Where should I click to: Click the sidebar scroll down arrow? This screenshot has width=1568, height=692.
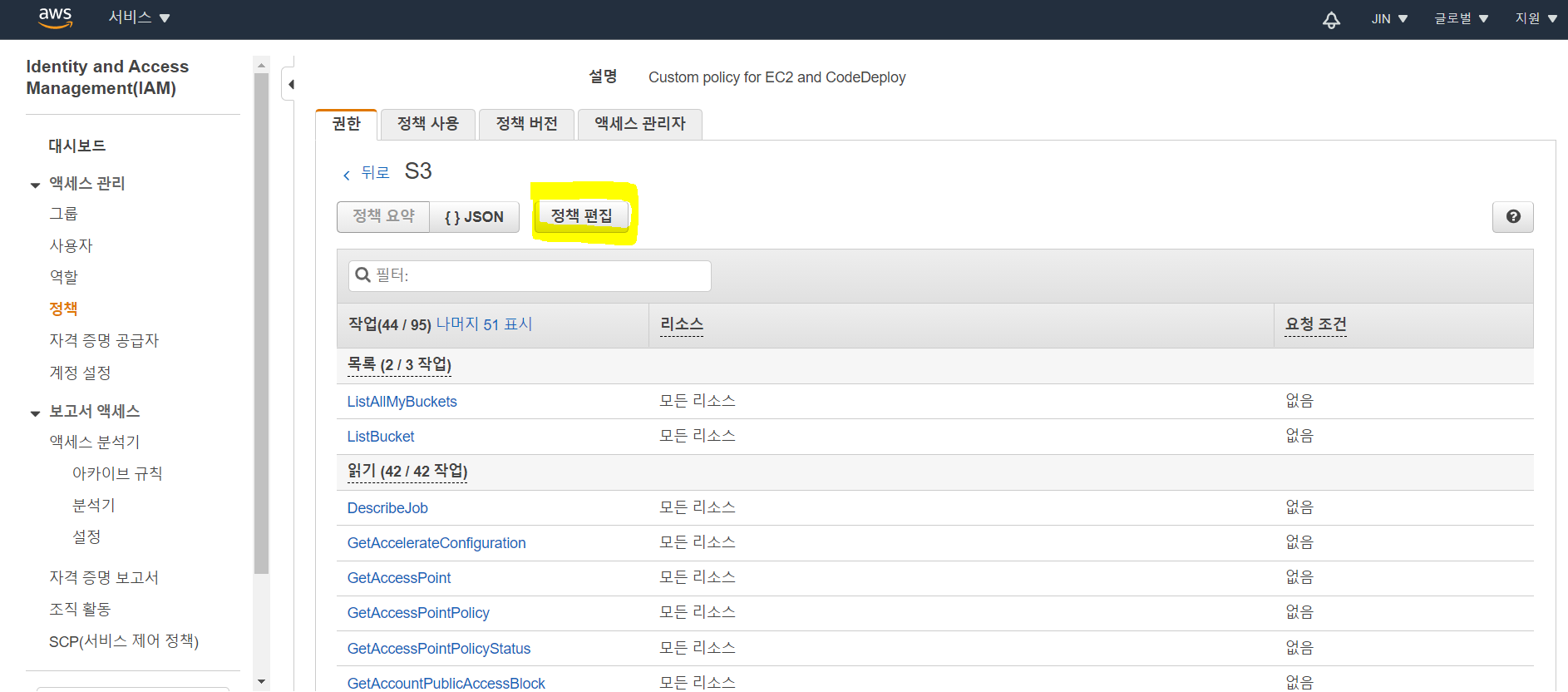tap(261, 681)
